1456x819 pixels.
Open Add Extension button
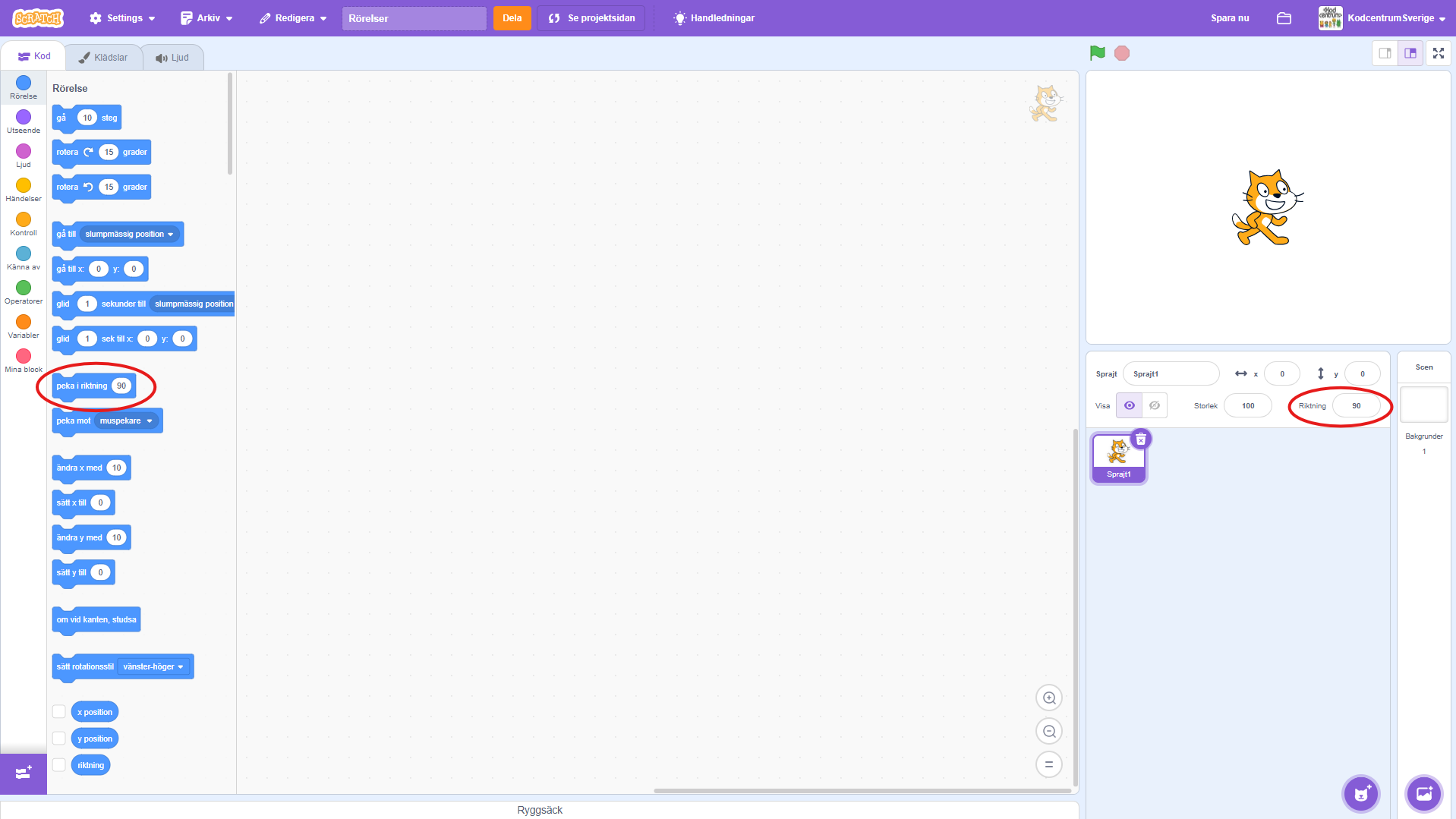click(24, 773)
